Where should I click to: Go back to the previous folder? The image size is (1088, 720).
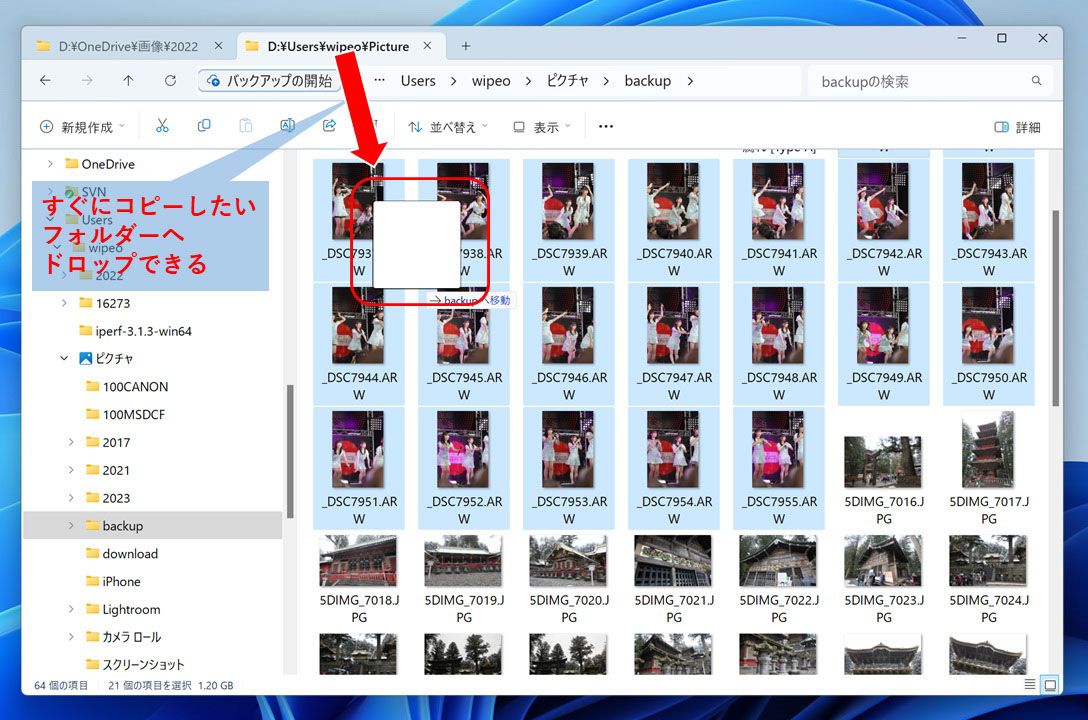(45, 80)
